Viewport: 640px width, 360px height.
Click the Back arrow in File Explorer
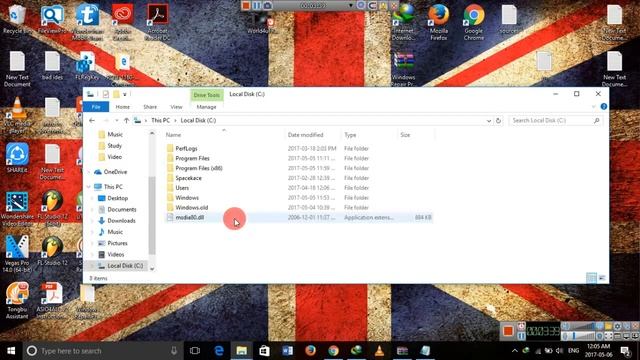point(92,120)
